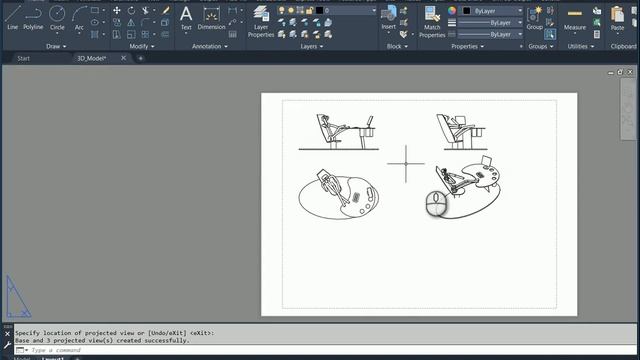Open the Text annotation tool
This screenshot has height=360, width=640.
click(186, 18)
